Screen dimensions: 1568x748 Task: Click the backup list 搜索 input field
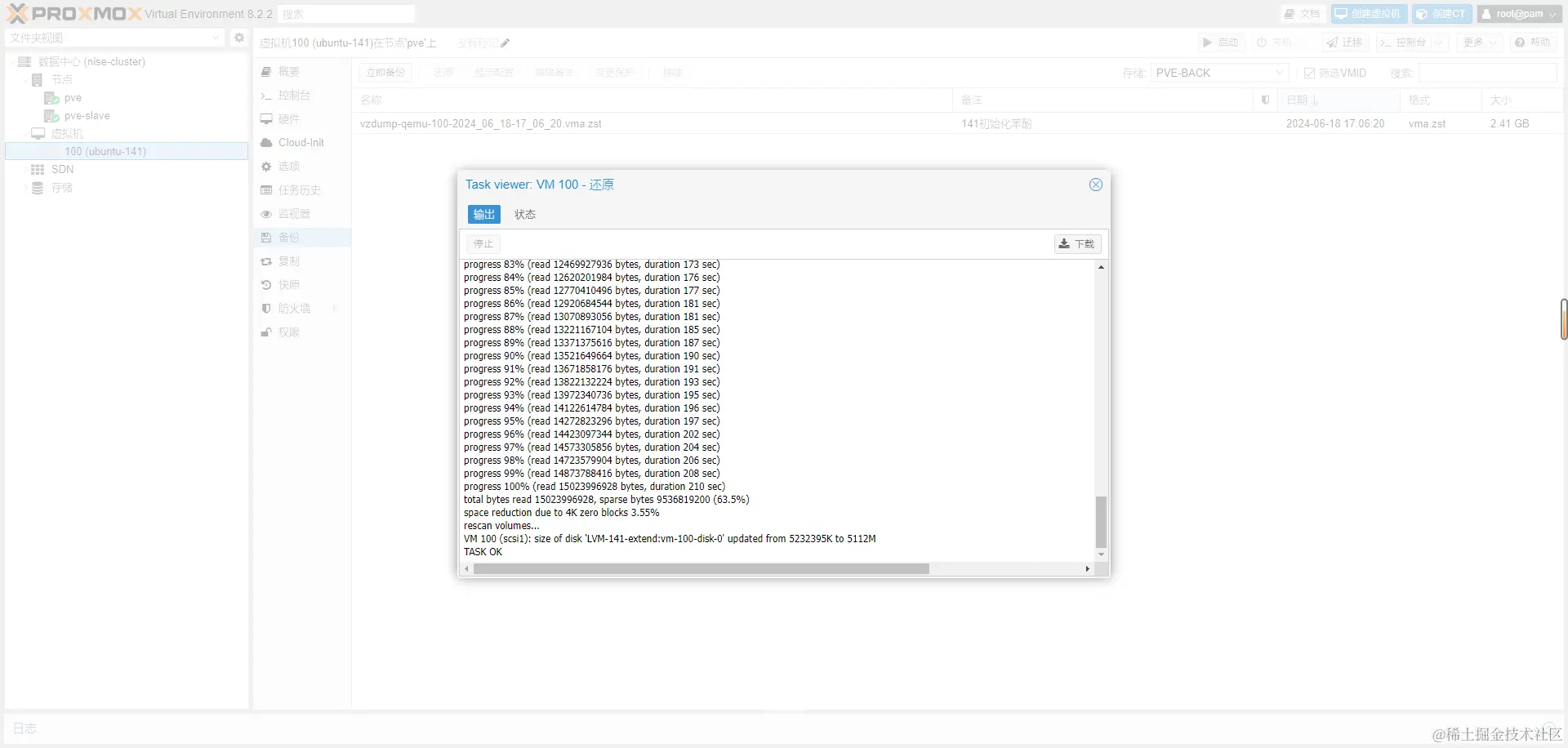pos(1487,73)
